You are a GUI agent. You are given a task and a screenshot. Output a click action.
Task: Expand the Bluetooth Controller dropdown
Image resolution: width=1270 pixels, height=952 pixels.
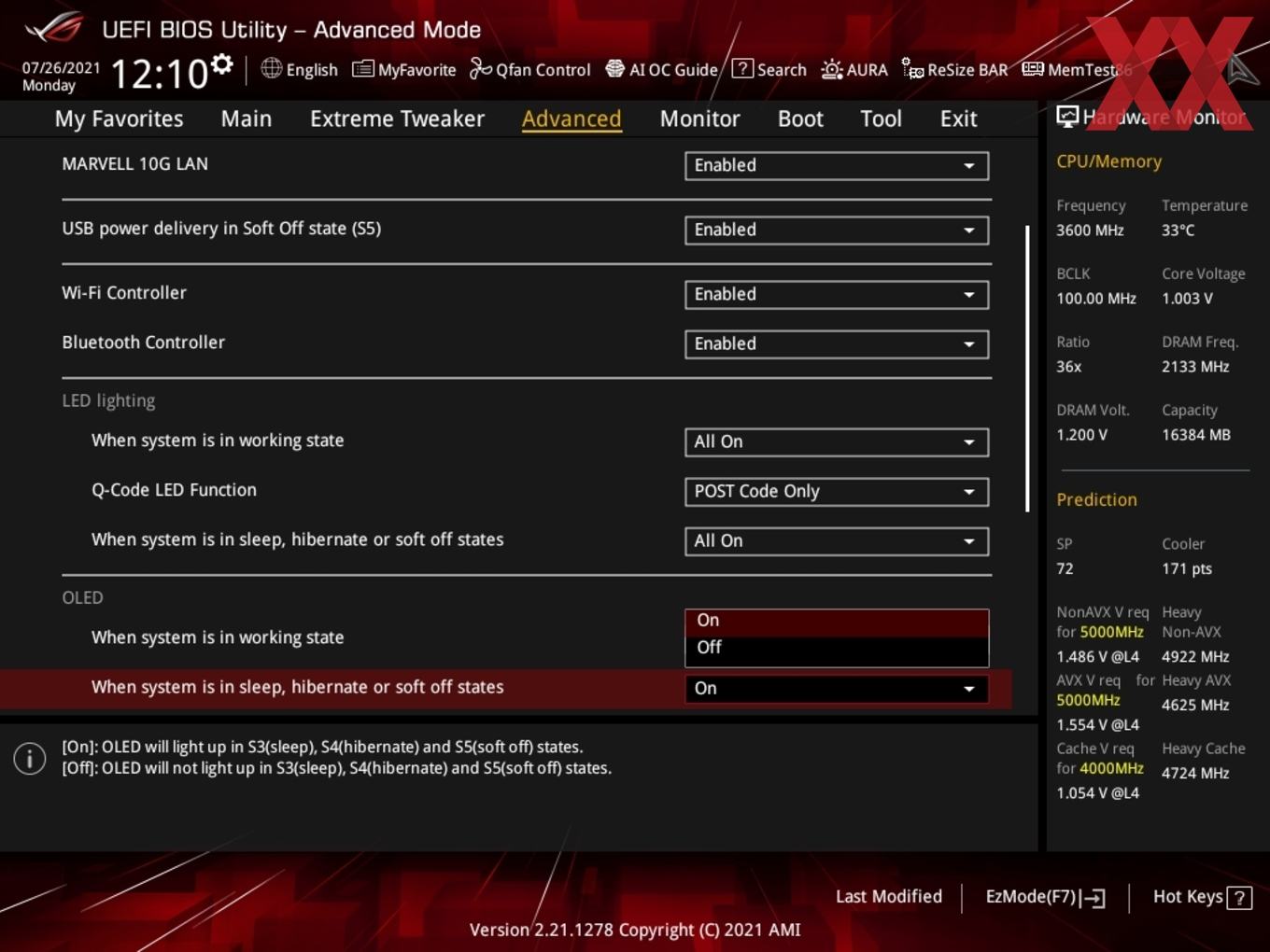pos(837,343)
